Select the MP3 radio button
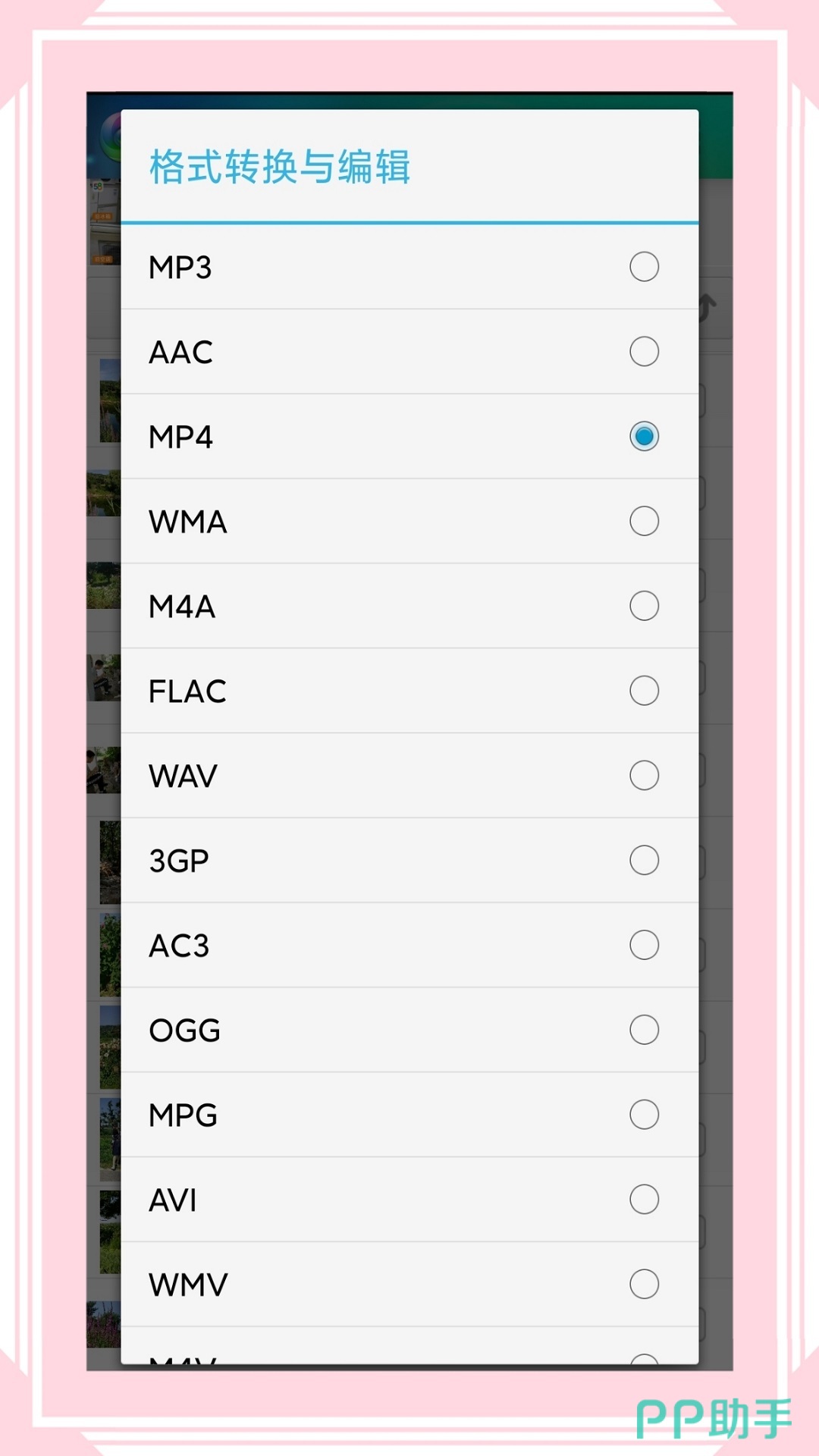This screenshot has height=1456, width=819. pos(644,267)
